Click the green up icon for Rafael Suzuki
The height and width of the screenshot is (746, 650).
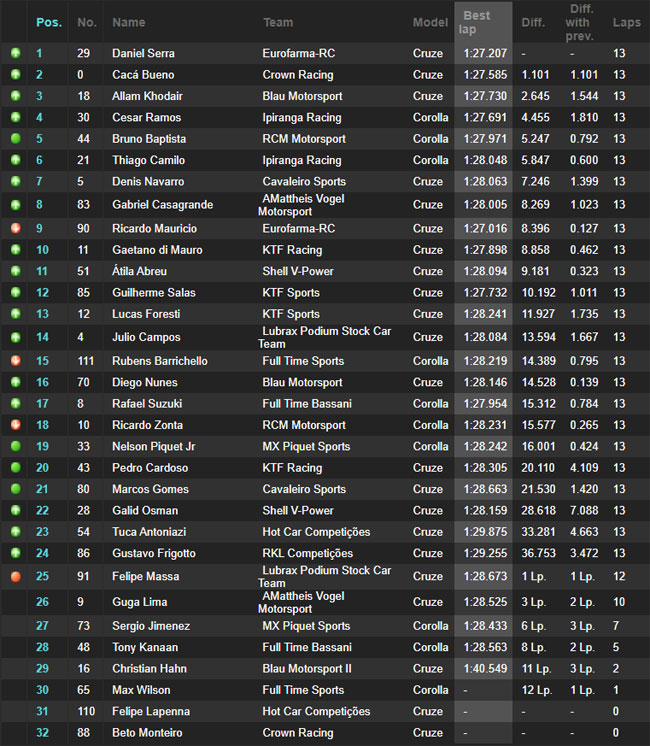(16, 403)
